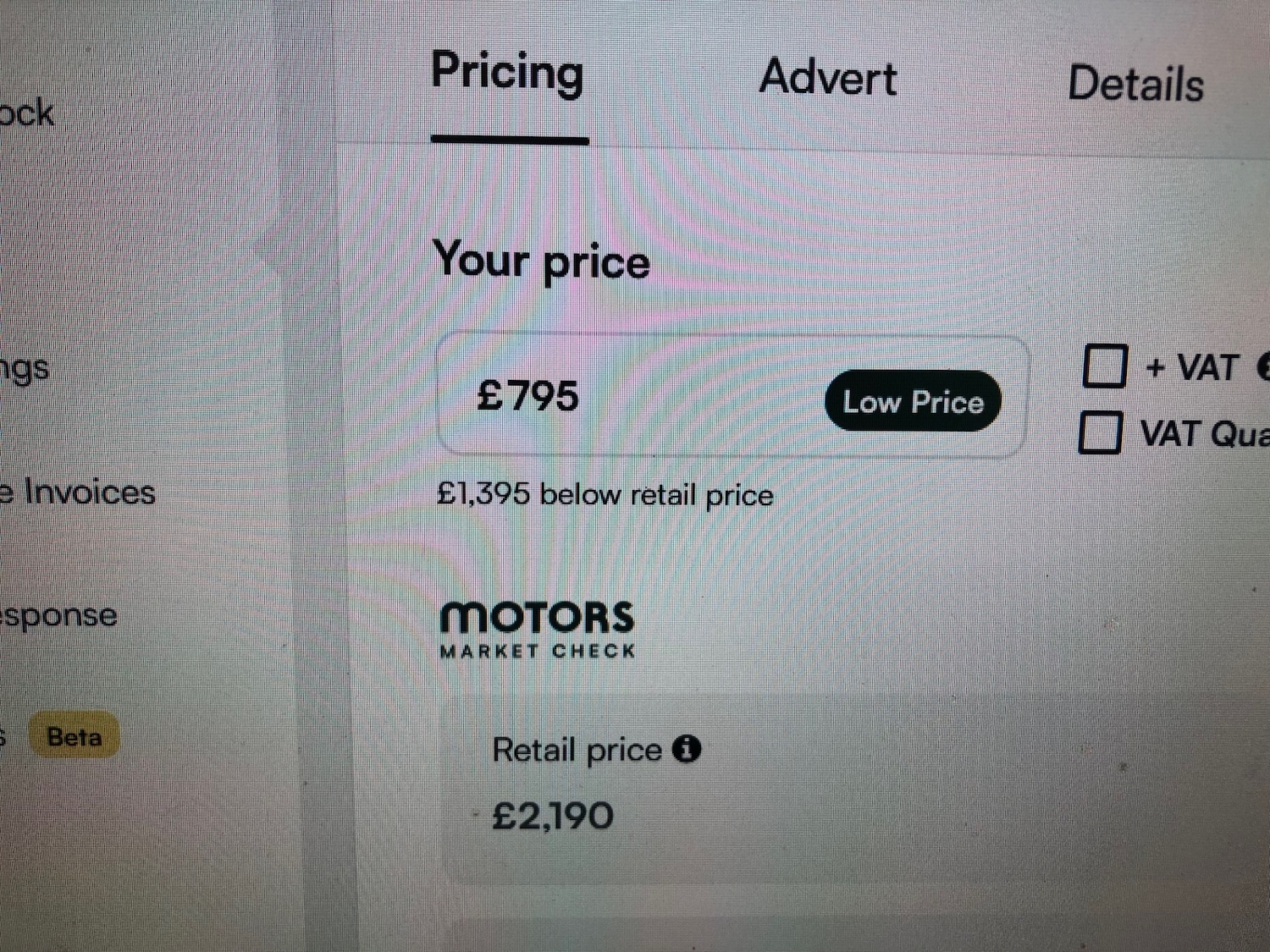Tick the + VAT checkbox
1270x952 pixels.
pyautogui.click(x=1105, y=366)
